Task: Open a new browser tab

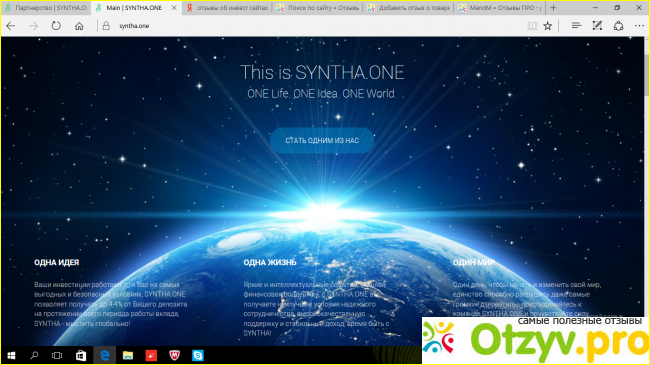Action: pos(553,8)
